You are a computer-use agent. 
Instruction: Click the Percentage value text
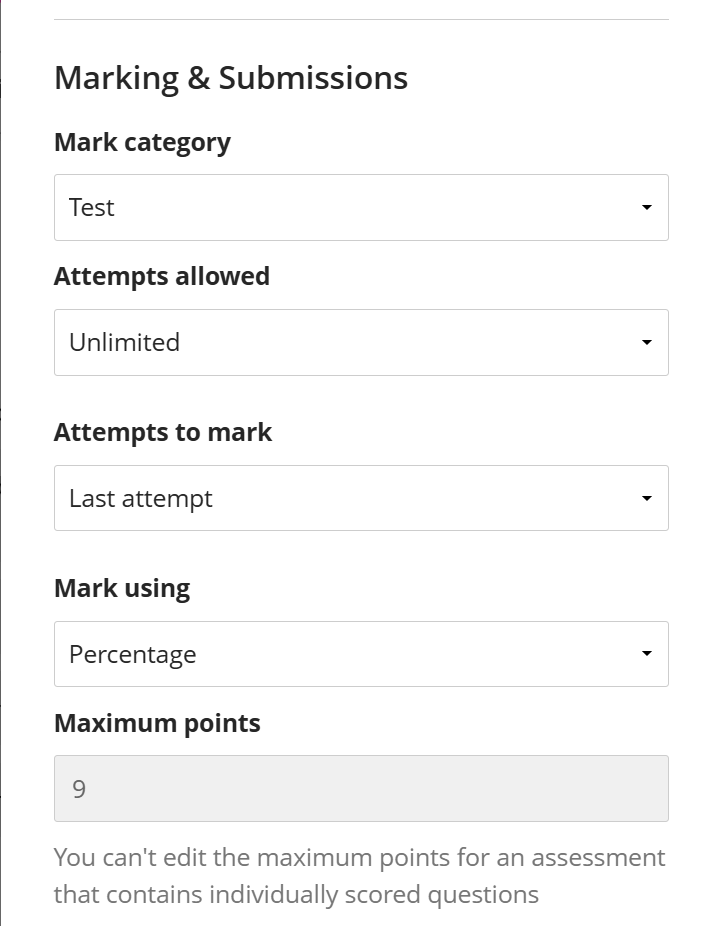coord(132,654)
